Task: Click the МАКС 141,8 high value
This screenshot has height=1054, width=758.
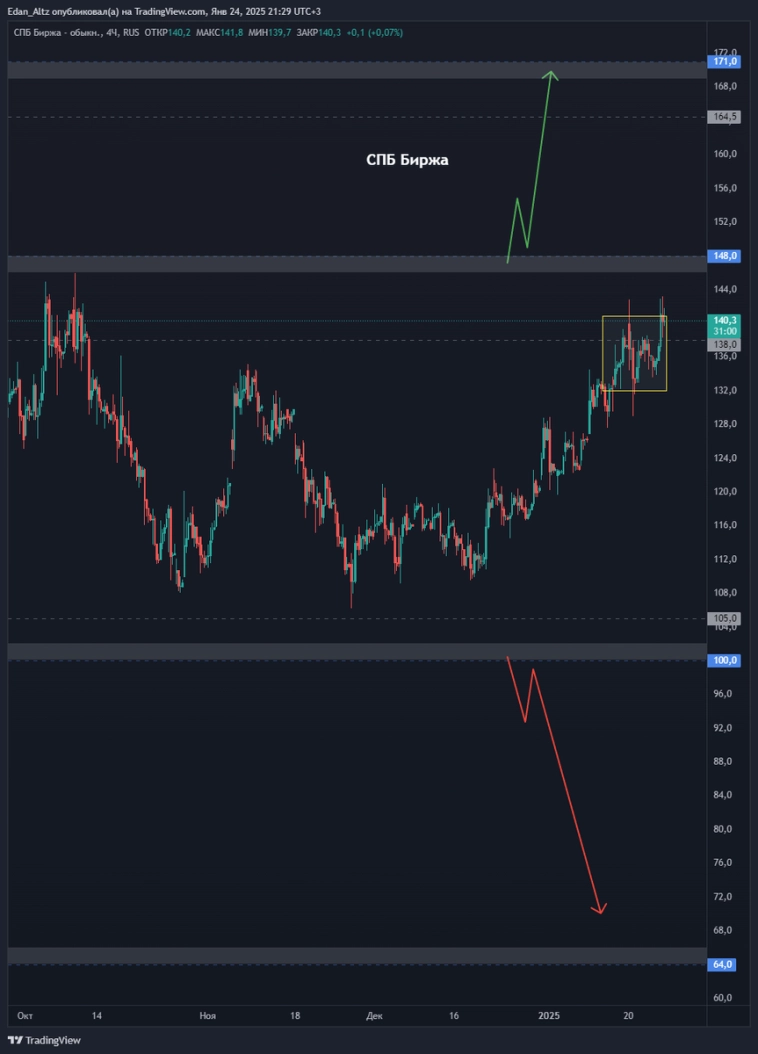Action: (220, 32)
